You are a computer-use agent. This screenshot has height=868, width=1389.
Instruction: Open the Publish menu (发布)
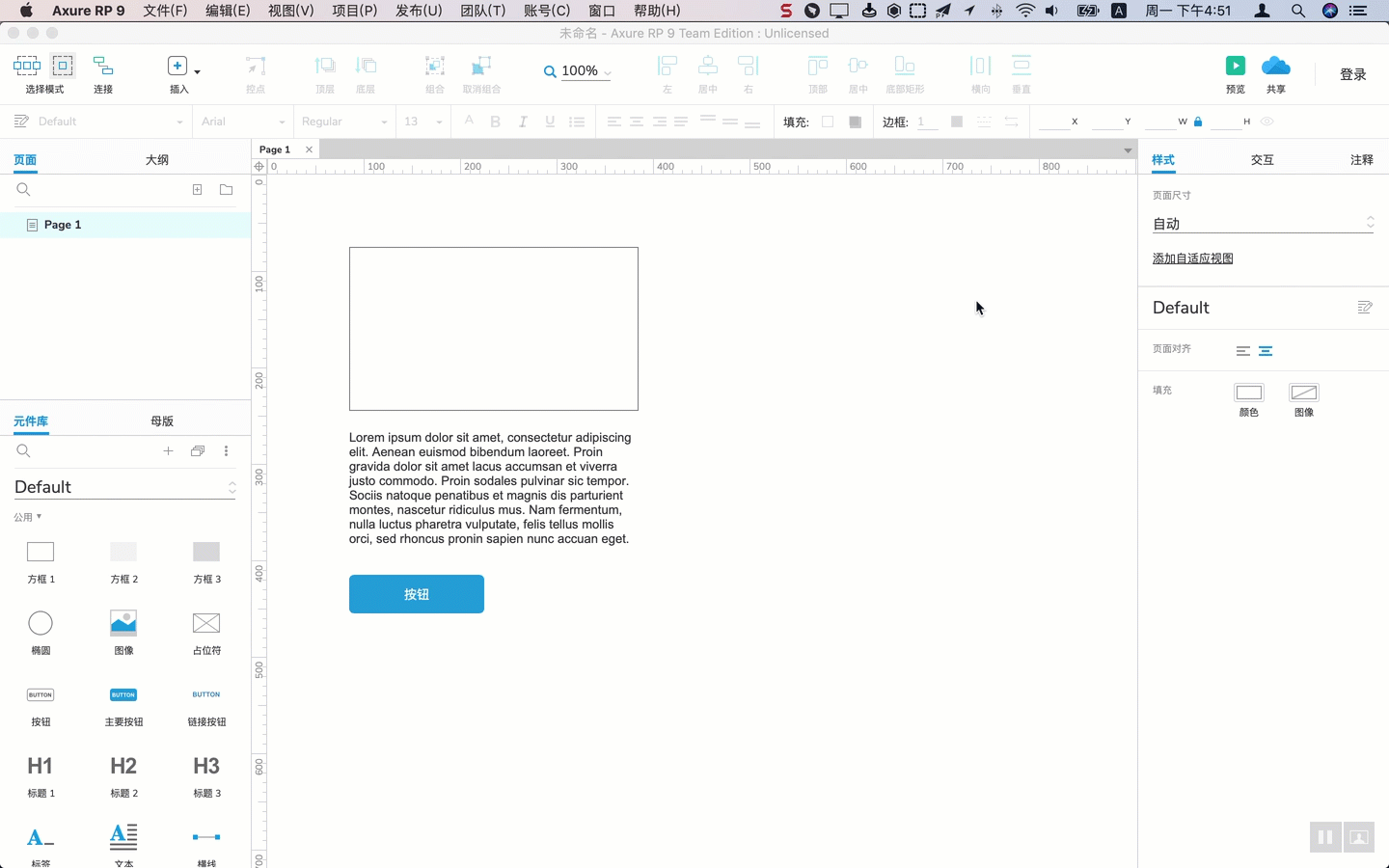pyautogui.click(x=419, y=11)
